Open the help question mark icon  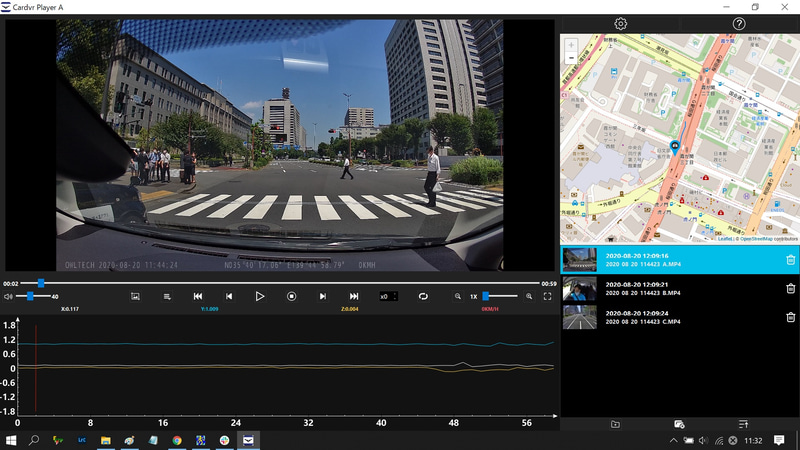739,23
